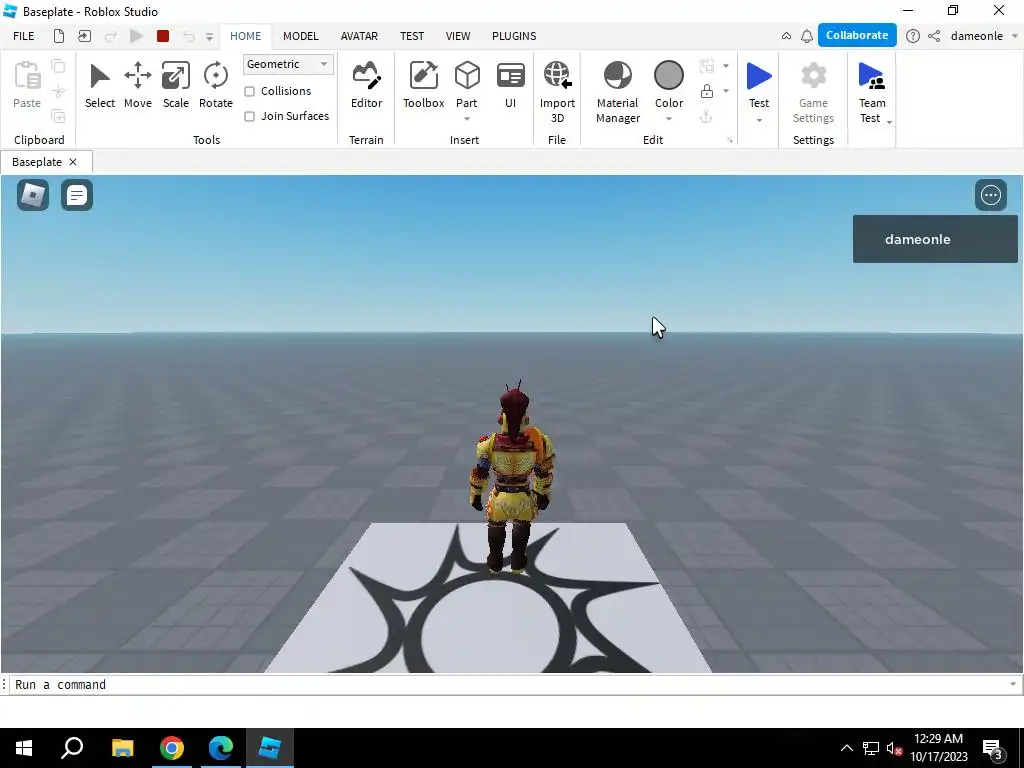Activate the Move tool
Viewport: 1024px width, 768px height.
pos(138,85)
